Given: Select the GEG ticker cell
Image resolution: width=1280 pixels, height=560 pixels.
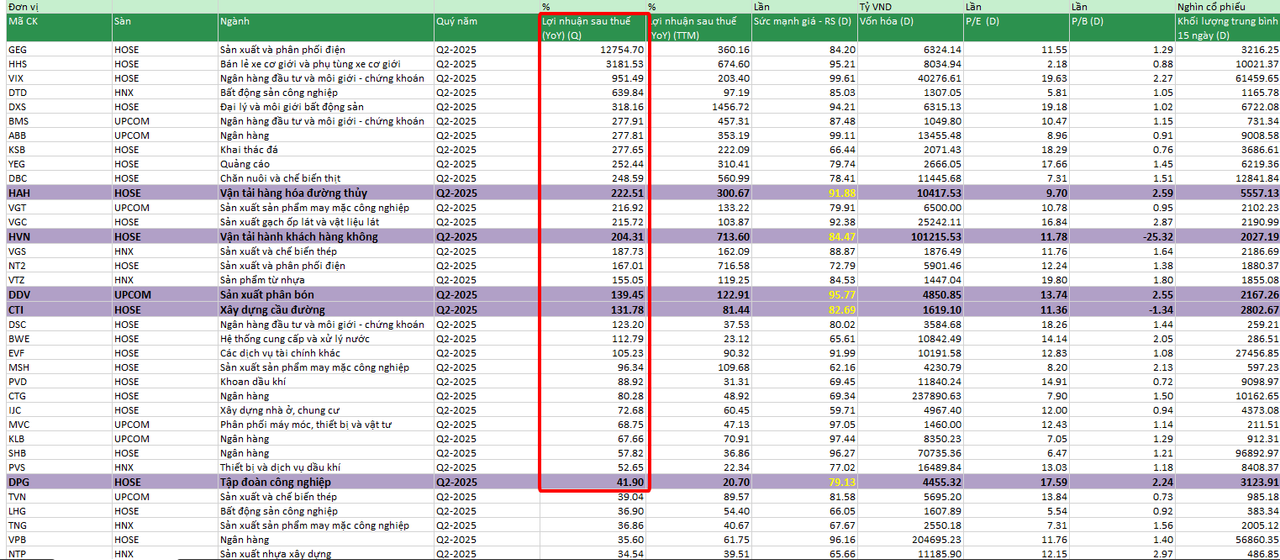Looking at the screenshot, I should (x=17, y=49).
